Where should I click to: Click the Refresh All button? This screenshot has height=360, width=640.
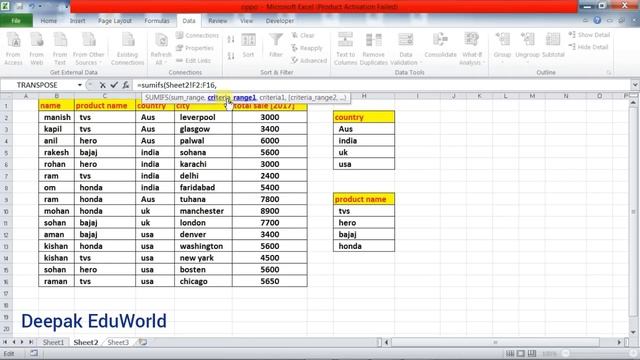point(161,49)
